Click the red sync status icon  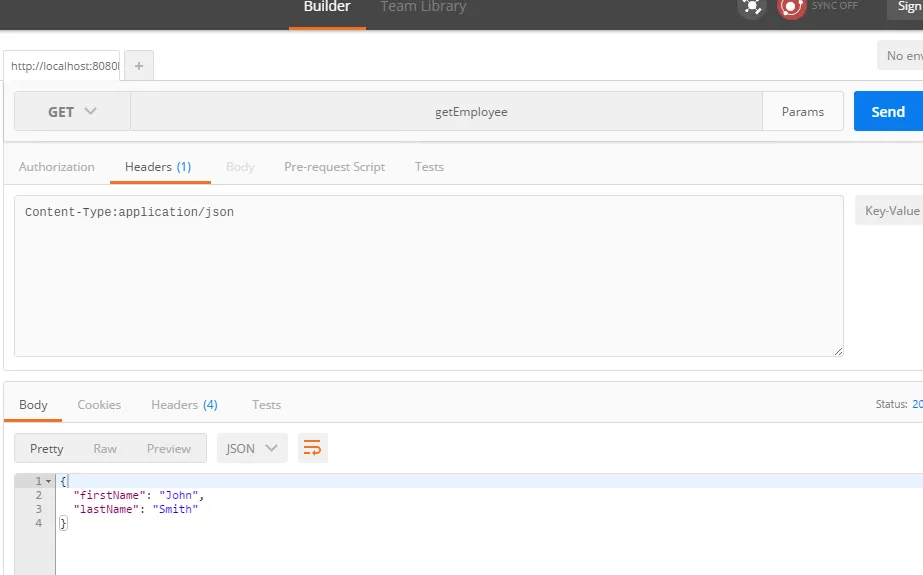791,8
